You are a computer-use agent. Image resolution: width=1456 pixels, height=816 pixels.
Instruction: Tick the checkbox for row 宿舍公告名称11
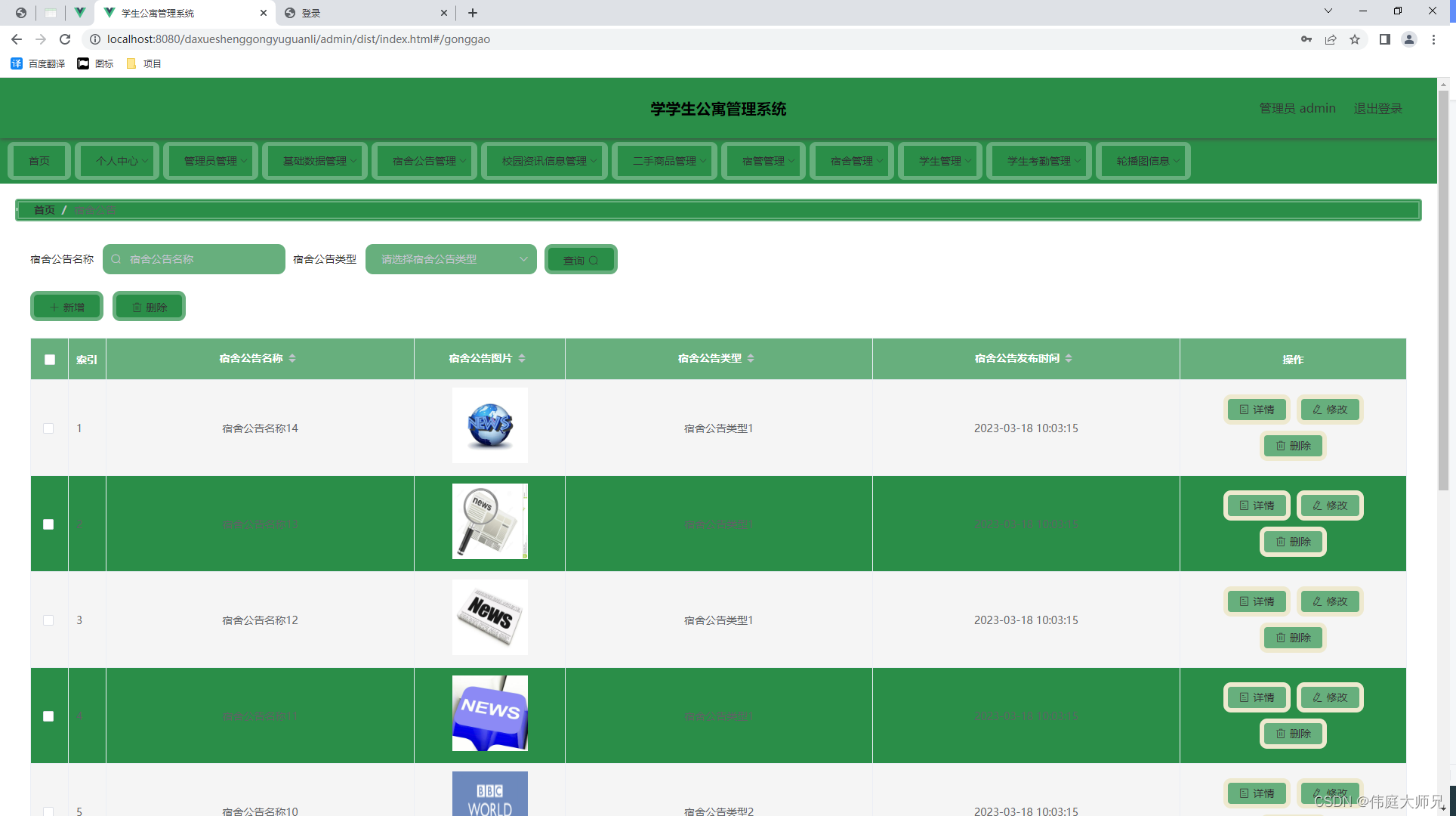48,716
